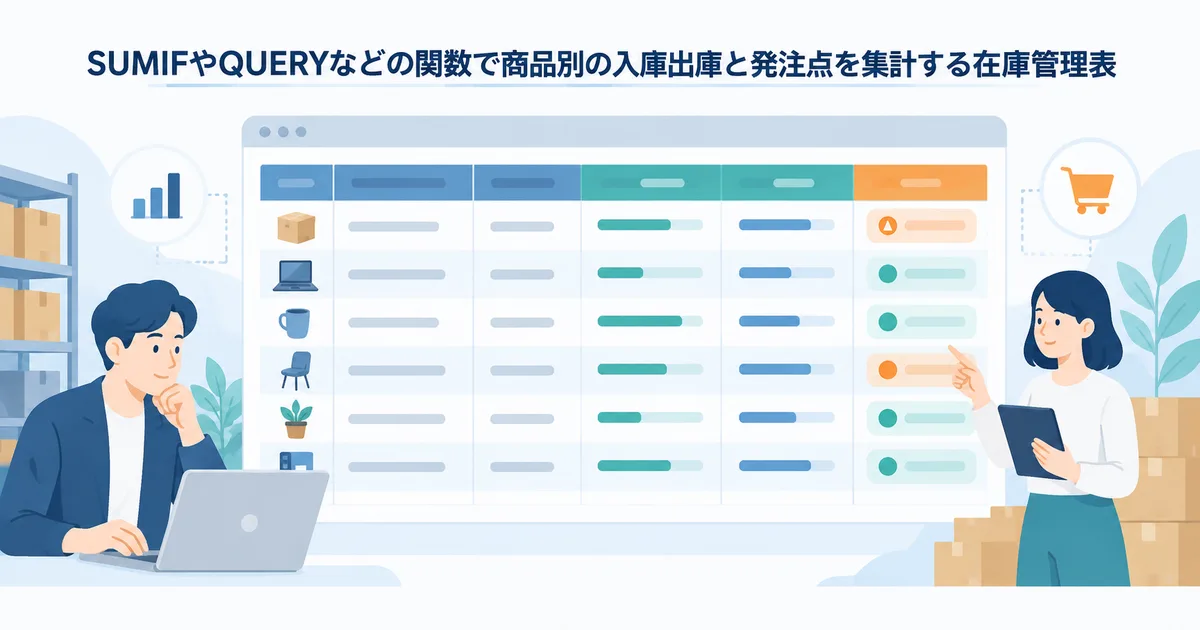The height and width of the screenshot is (630, 1200).
Task: Click the chair product icon
Action: click(x=295, y=370)
